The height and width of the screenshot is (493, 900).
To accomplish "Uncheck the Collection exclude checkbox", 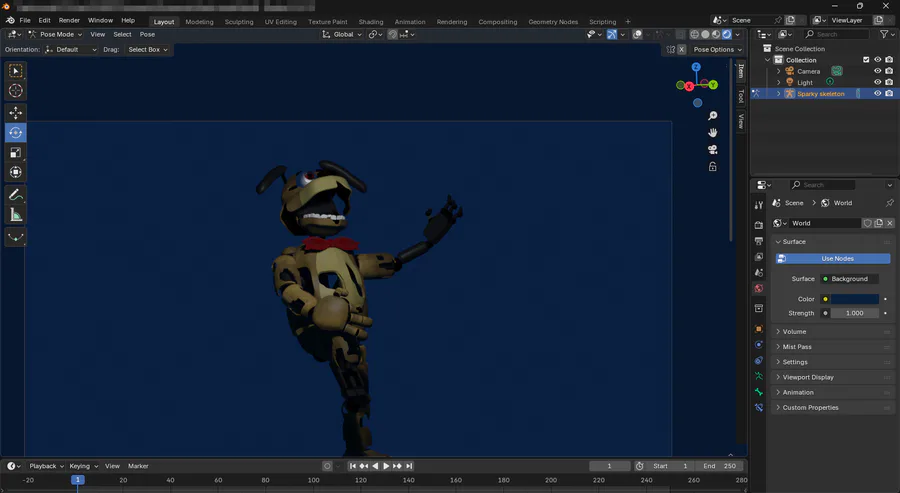I will [866, 60].
